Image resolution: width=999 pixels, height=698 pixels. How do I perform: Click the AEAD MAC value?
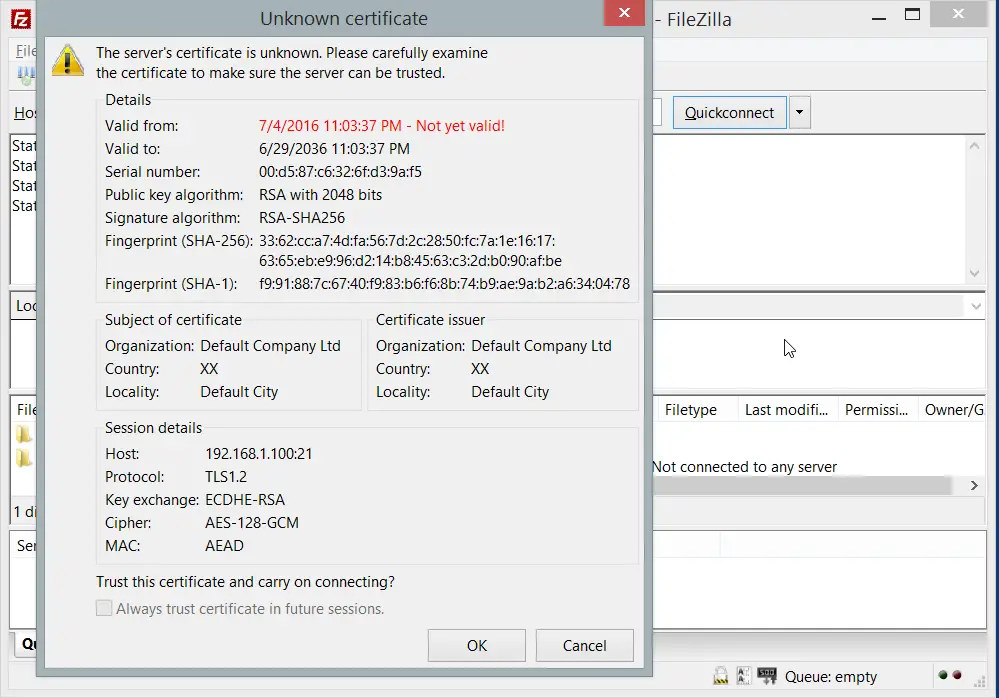tap(224, 545)
